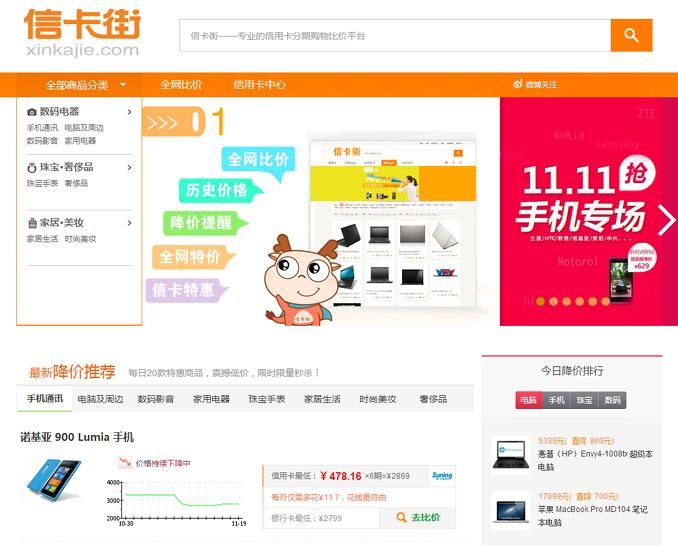Select the 奢侈品 product tab
The width and height of the screenshot is (678, 546).
click(x=433, y=399)
